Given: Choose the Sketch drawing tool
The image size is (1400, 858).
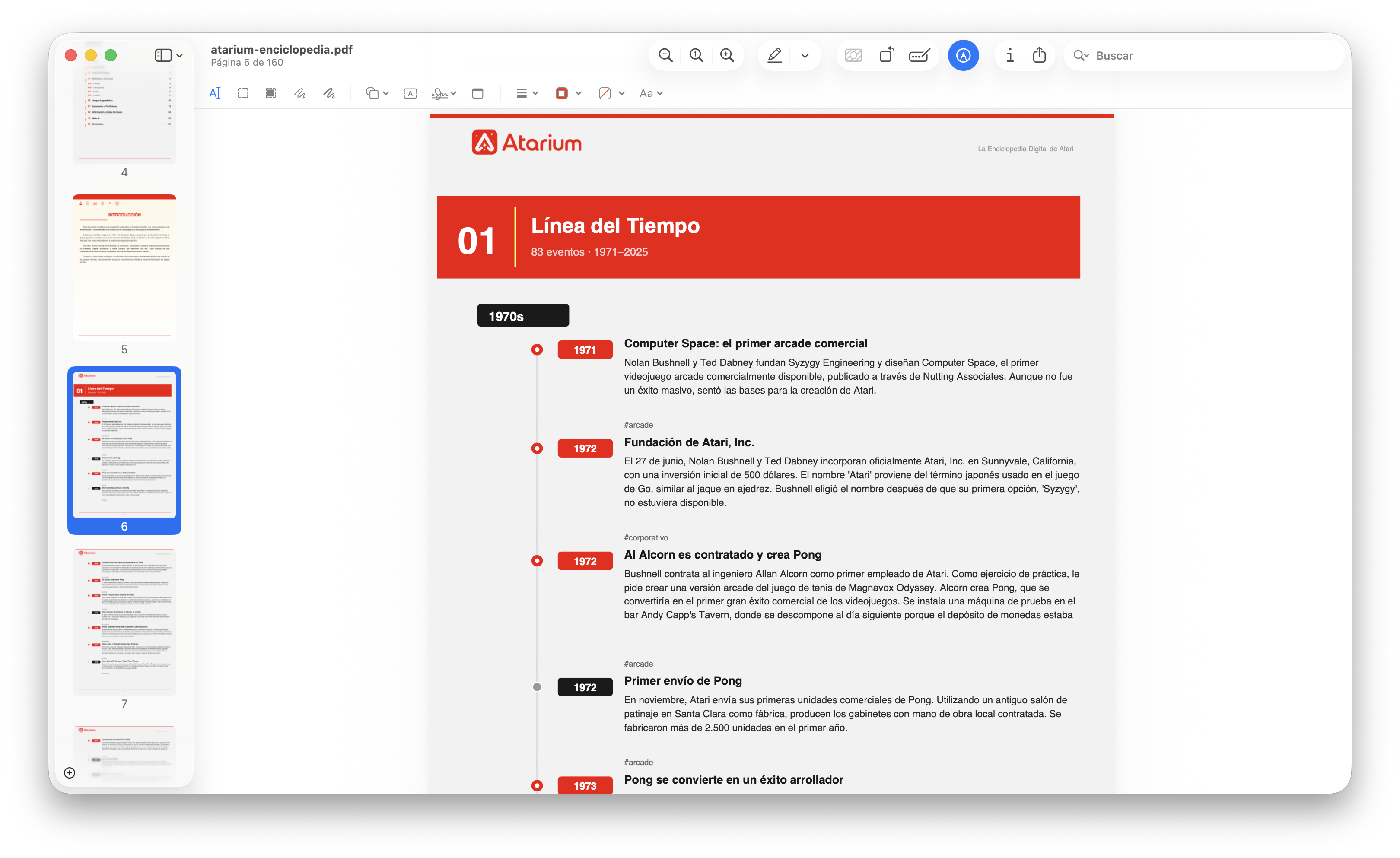Looking at the screenshot, I should coord(300,93).
